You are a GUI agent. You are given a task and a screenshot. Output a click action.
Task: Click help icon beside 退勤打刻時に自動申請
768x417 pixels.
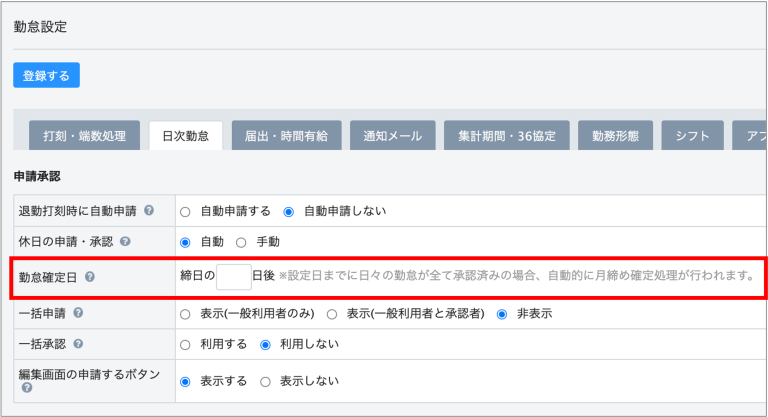coord(149,211)
